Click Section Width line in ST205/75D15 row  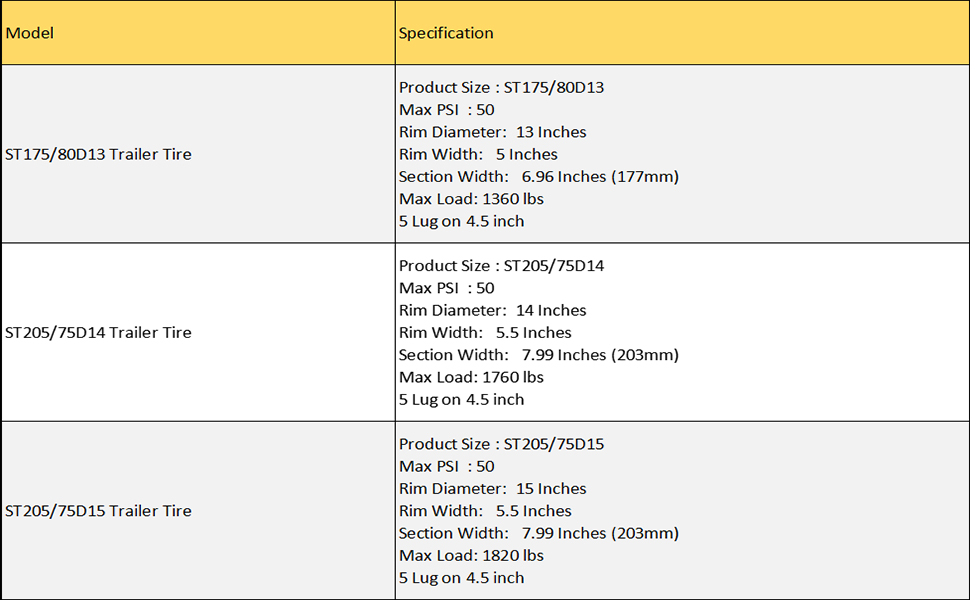pyautogui.click(x=538, y=533)
